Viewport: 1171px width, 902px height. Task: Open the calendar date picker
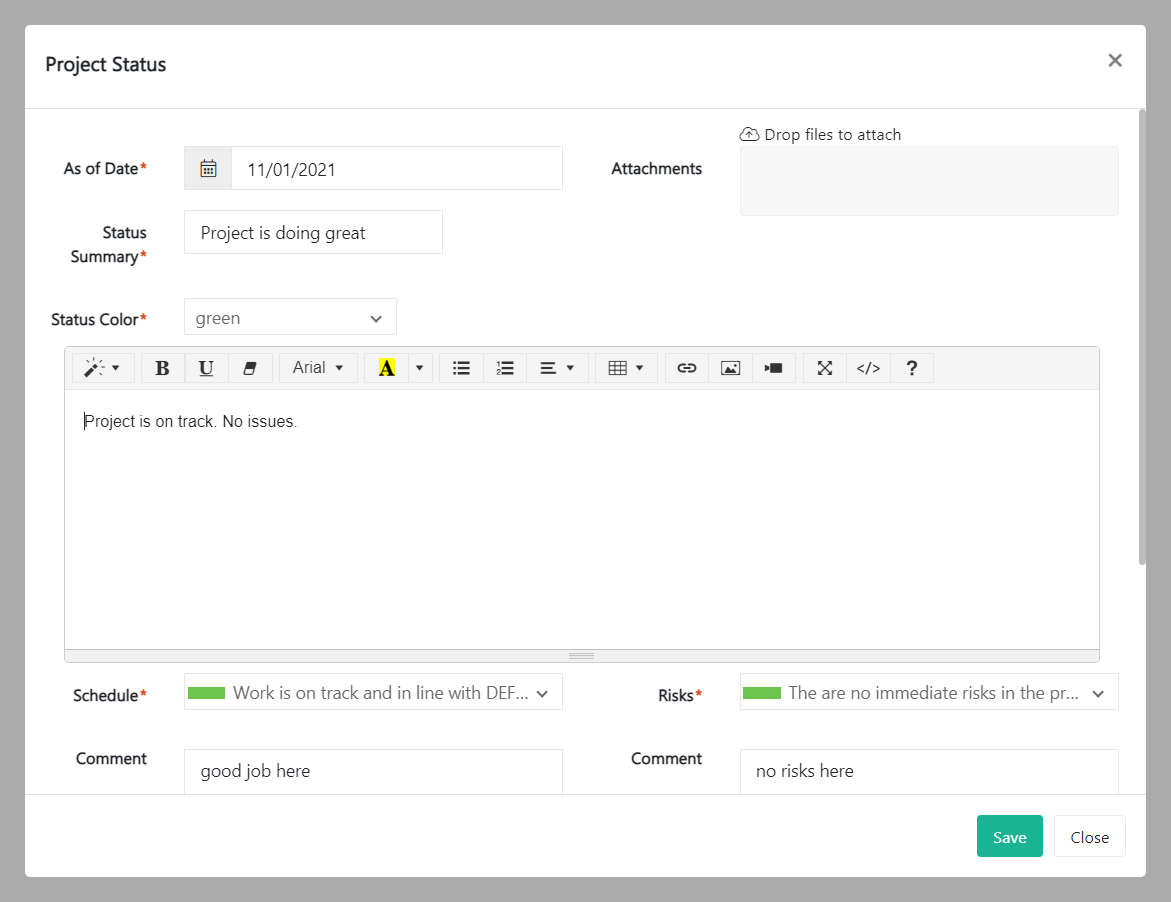pyautogui.click(x=207, y=167)
